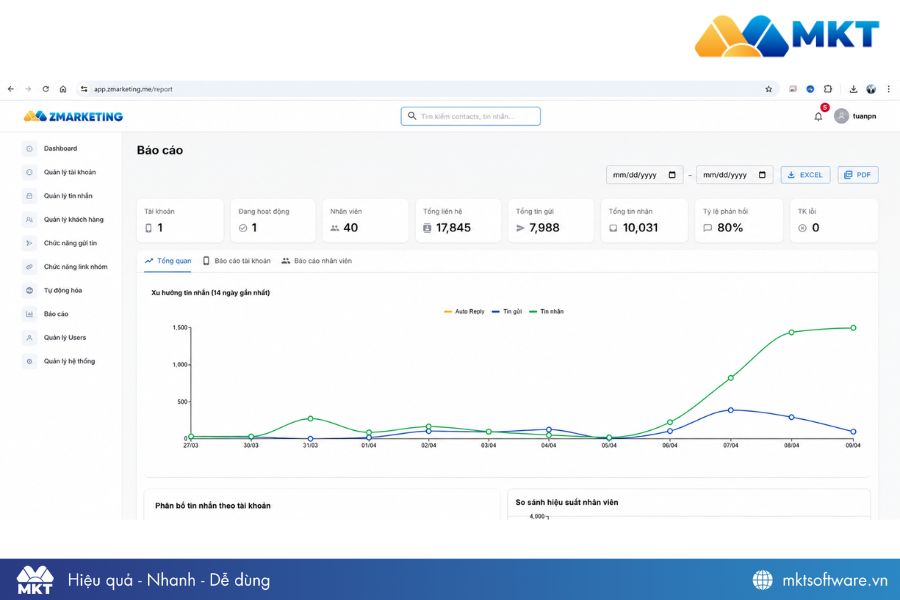Open browser home icon

click(63, 89)
